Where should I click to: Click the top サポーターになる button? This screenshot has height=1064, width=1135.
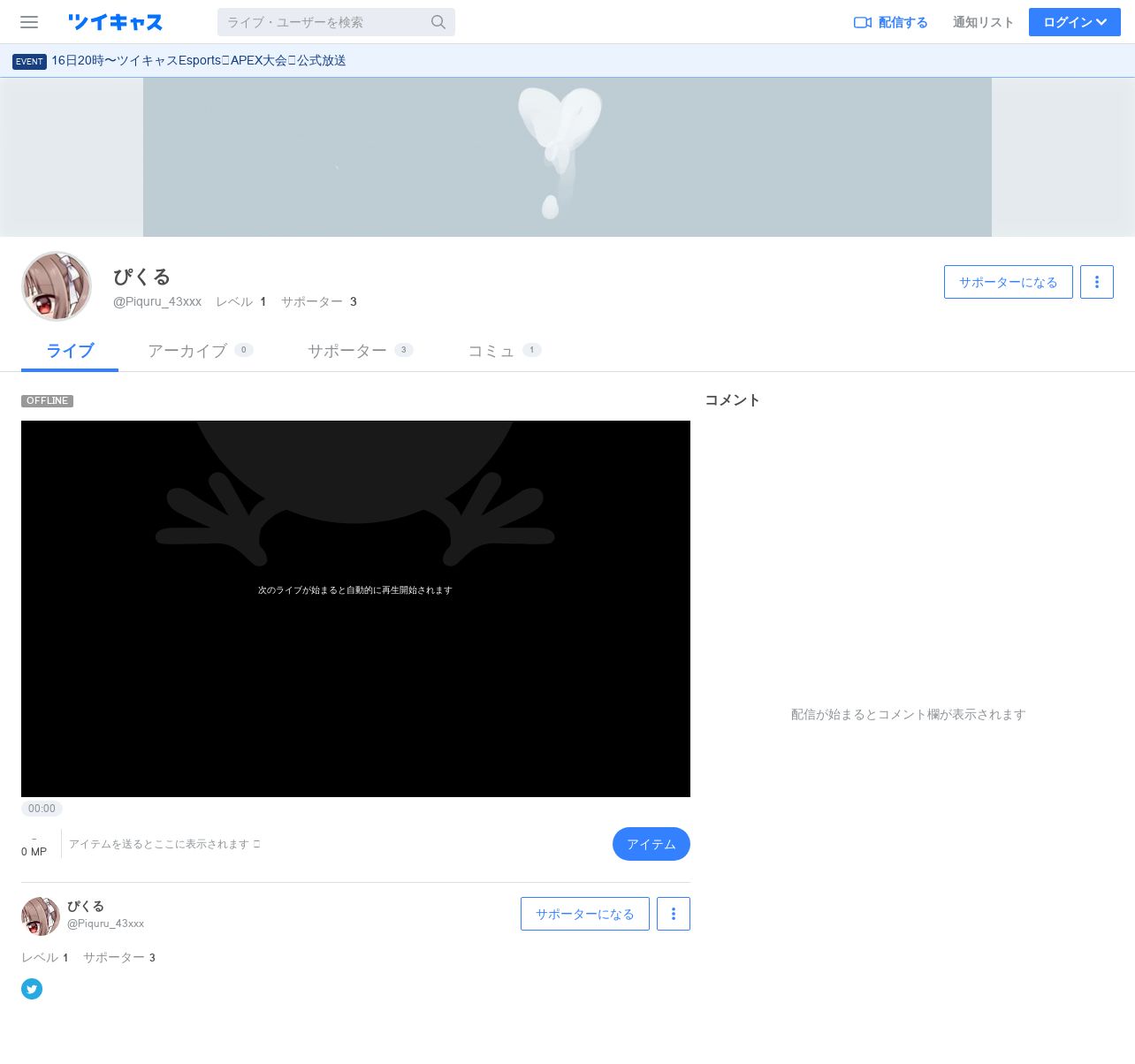coord(1009,282)
